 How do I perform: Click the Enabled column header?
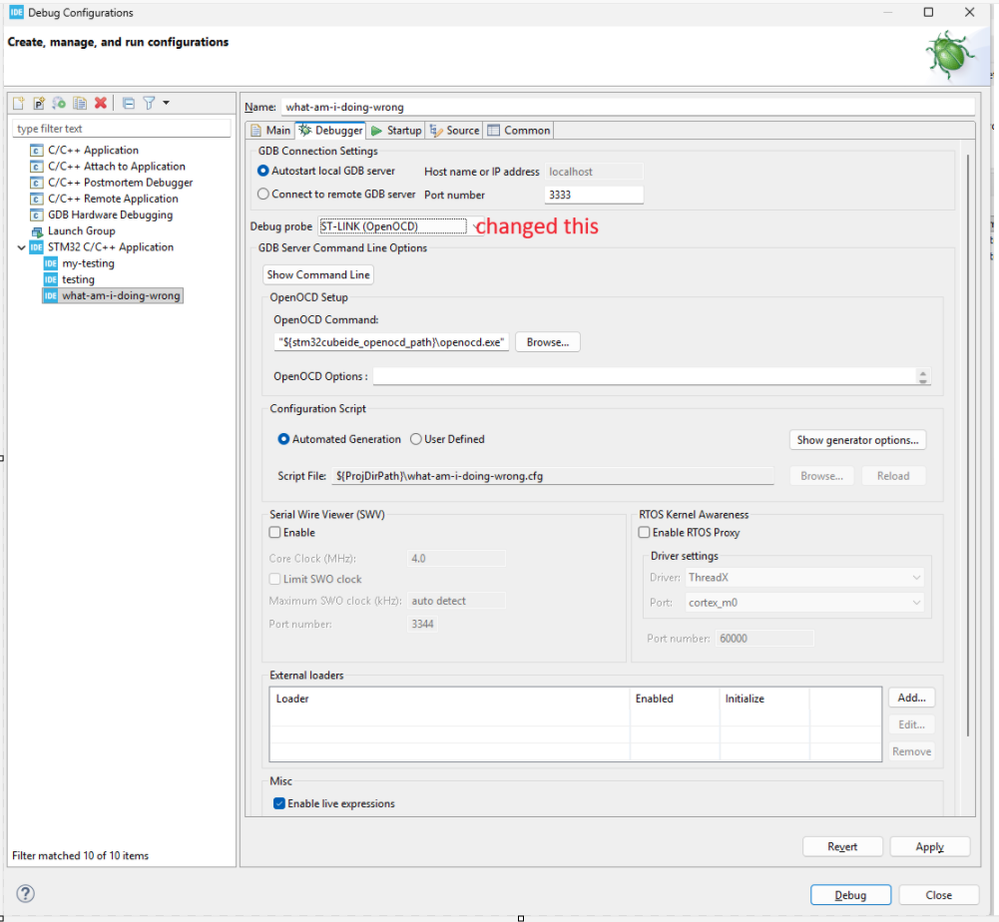click(675, 698)
